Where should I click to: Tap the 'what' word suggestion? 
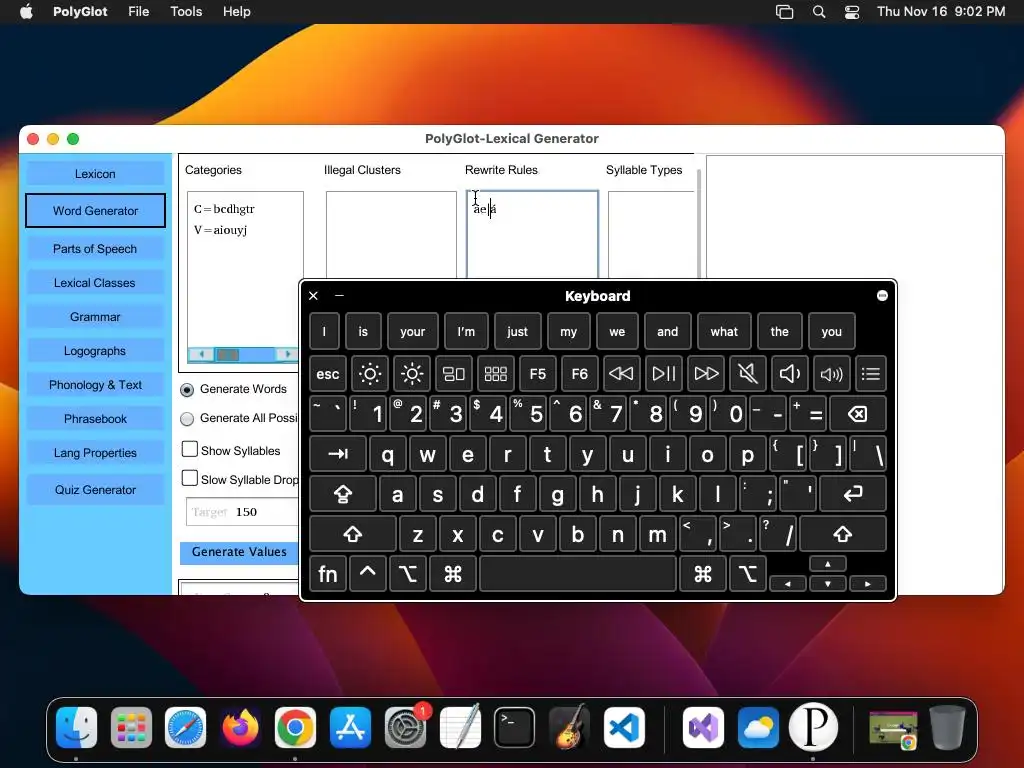pyautogui.click(x=724, y=332)
